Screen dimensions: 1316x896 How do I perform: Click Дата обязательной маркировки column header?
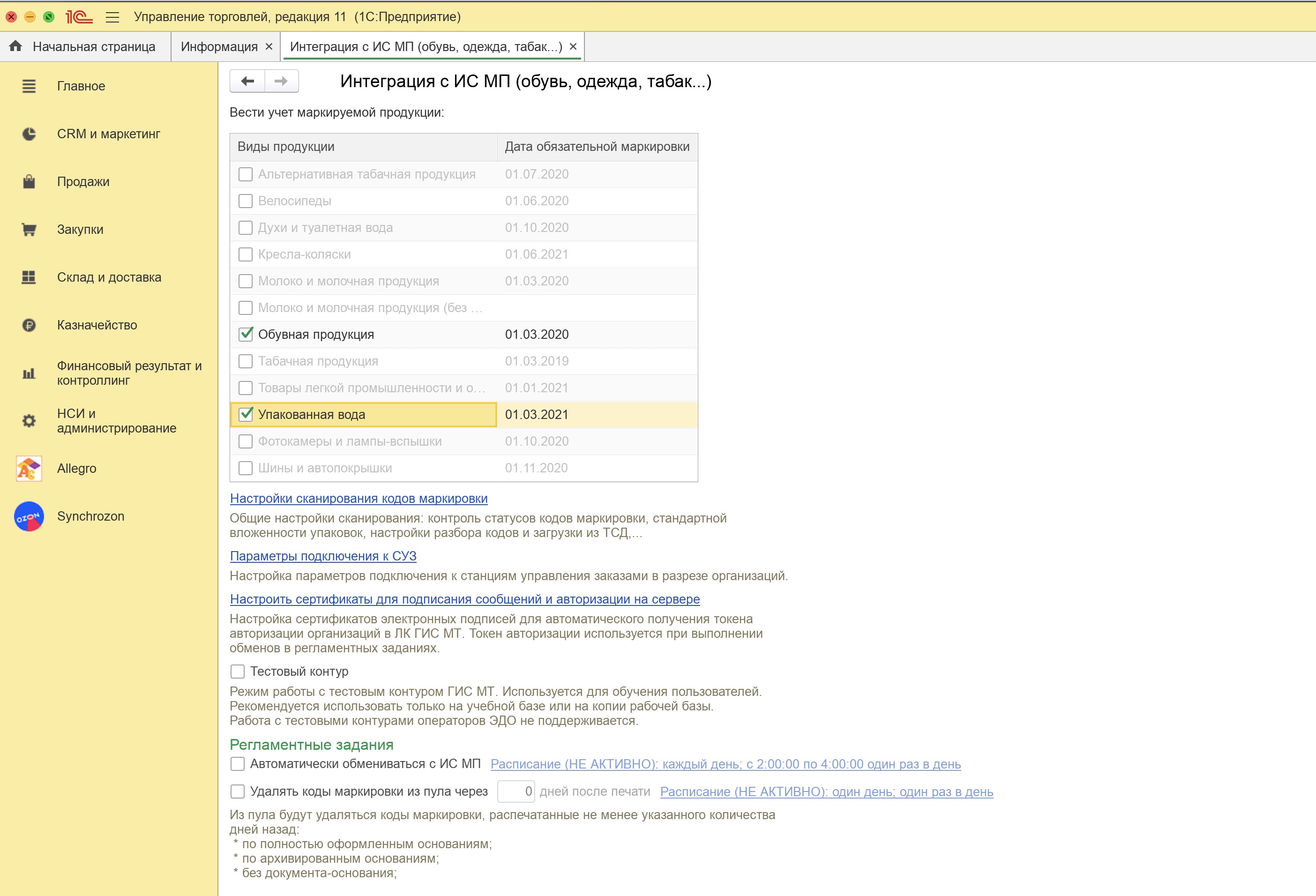(598, 147)
